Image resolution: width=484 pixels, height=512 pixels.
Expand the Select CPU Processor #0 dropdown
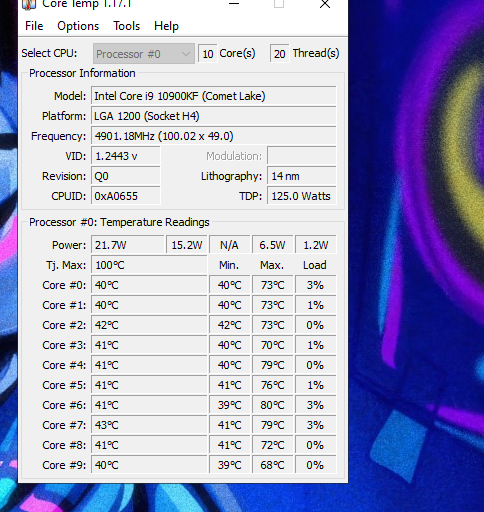(x=144, y=53)
